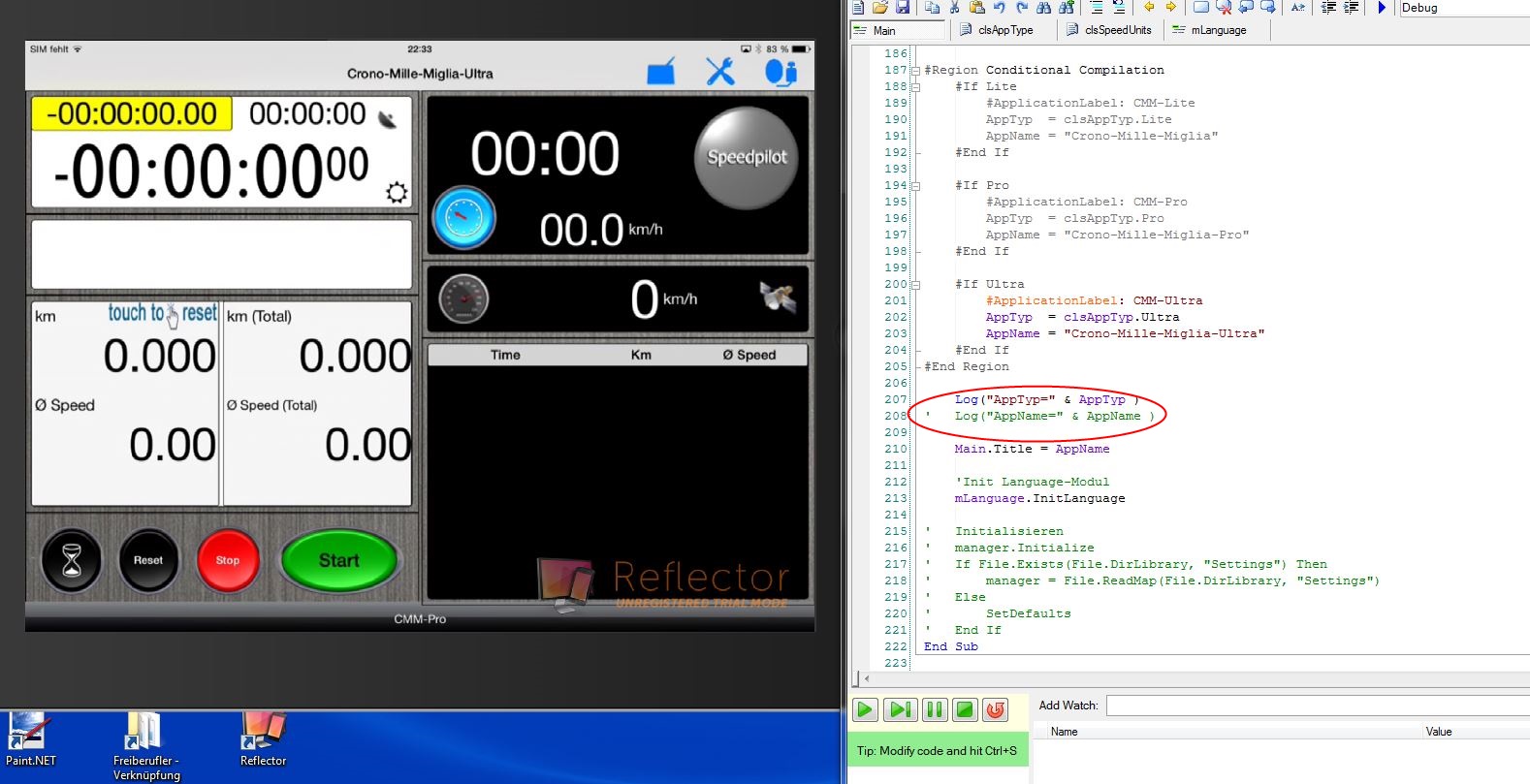Click the Redo arrow in IDE toolbar
The image size is (1530, 784).
point(1022,7)
